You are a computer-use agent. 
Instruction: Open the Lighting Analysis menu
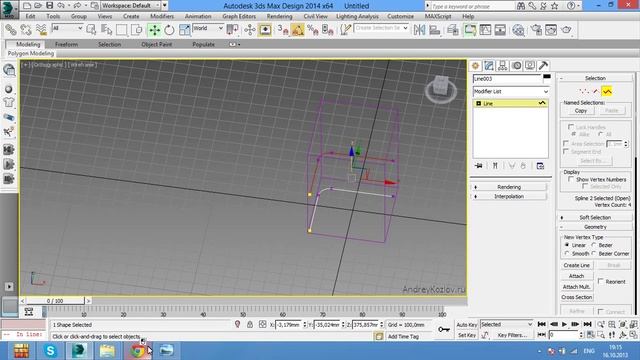(x=357, y=16)
